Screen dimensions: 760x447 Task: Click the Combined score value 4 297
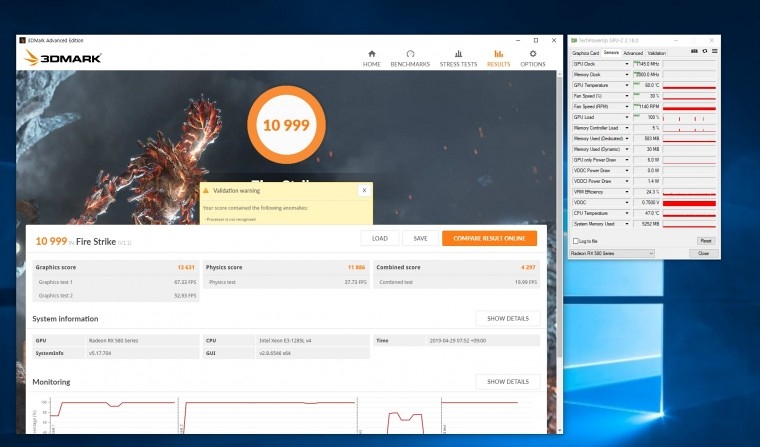pos(528,267)
